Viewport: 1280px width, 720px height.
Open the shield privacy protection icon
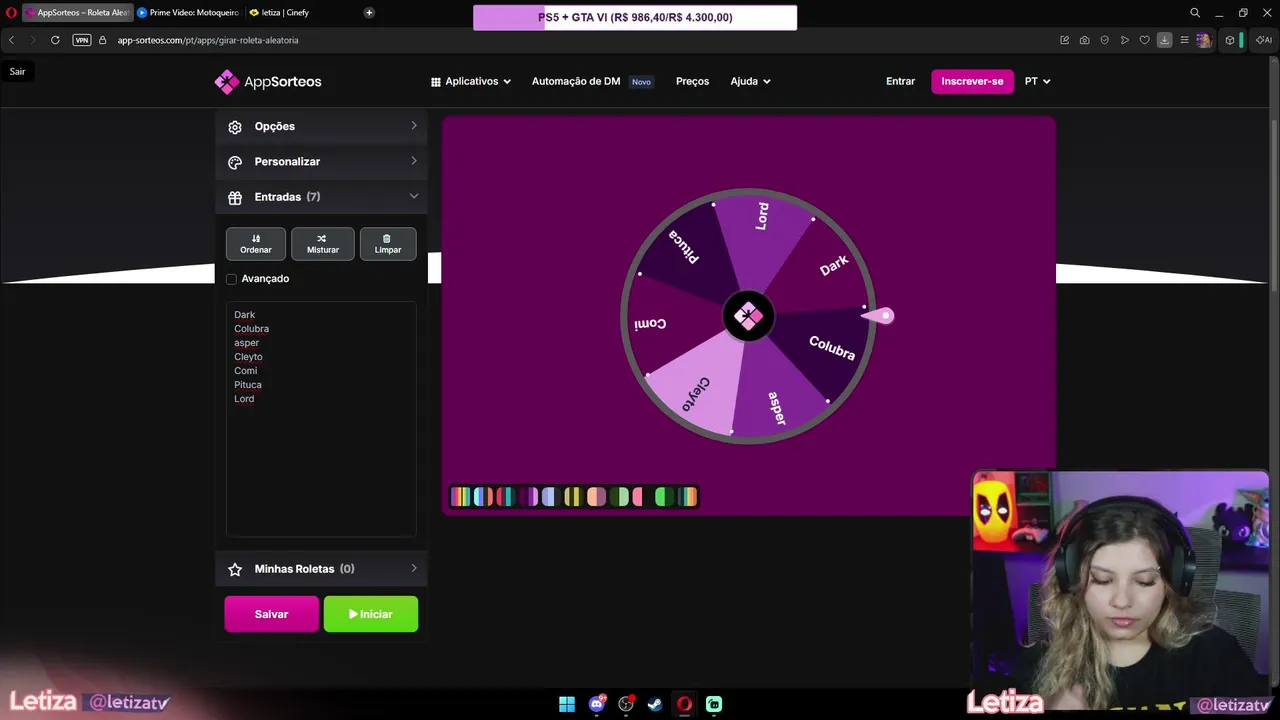(1105, 40)
